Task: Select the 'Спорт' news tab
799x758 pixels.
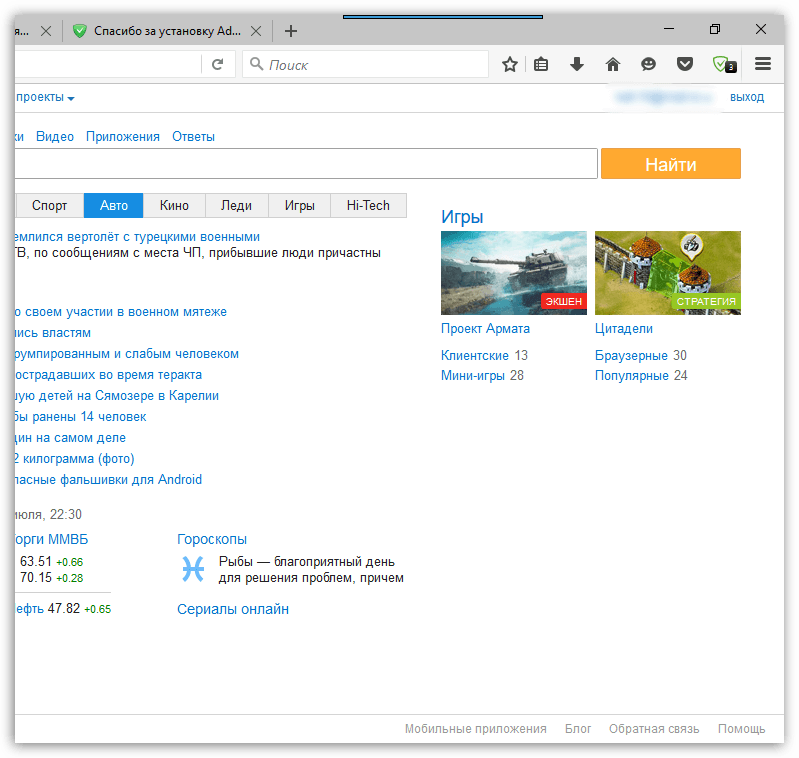Action: pos(49,205)
